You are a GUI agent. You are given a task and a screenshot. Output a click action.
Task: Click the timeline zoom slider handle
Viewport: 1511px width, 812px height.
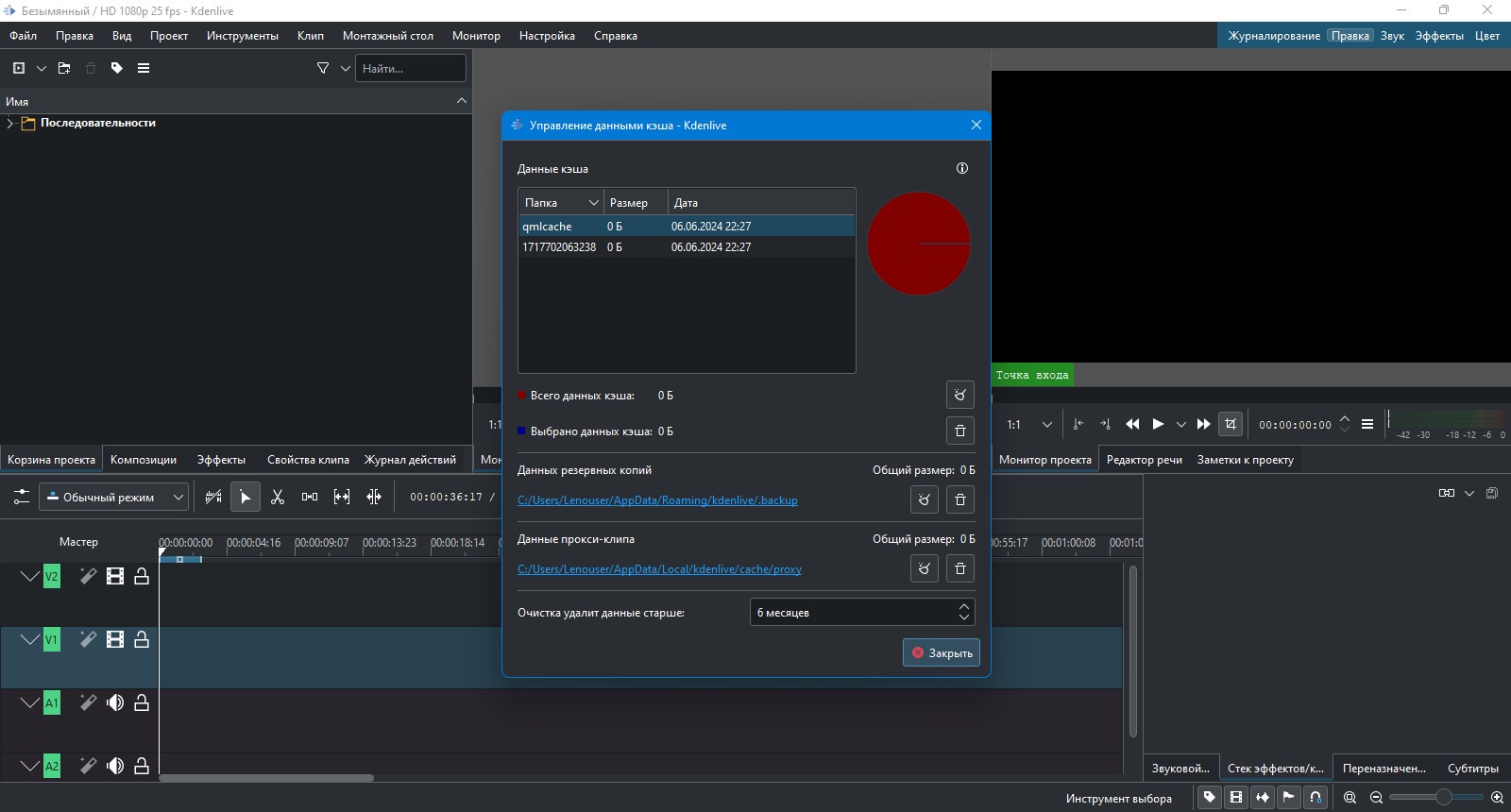(x=1443, y=798)
